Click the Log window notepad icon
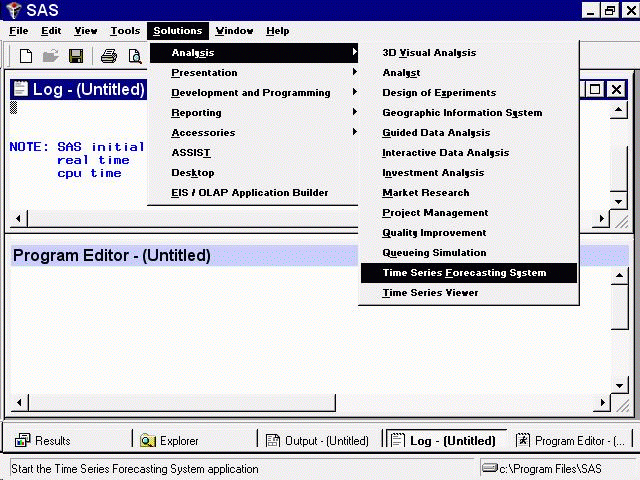 click(20, 89)
